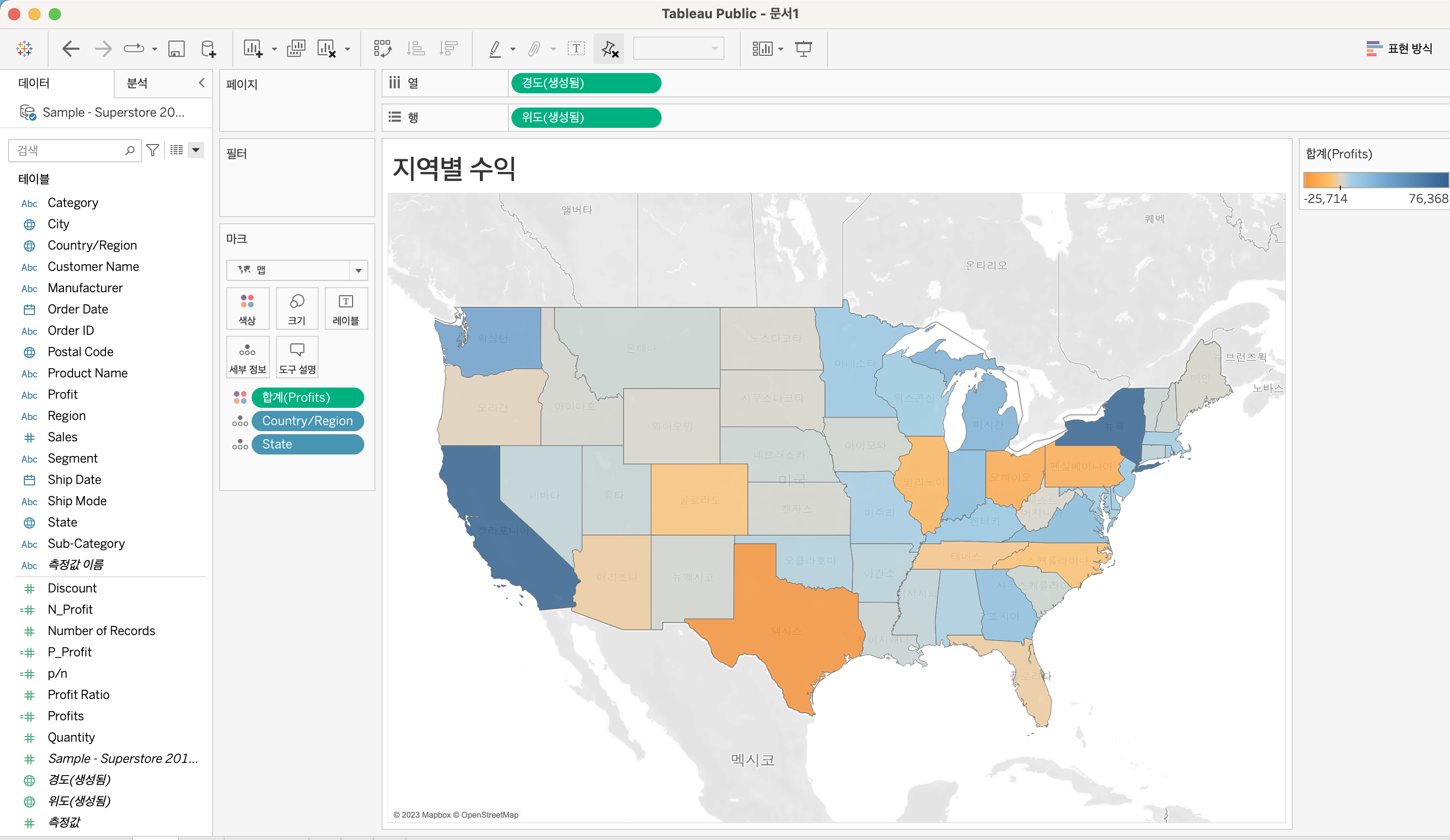Viewport: 1450px width, 840px height.
Task: Click the 지역별 수익 sheet title
Action: [454, 168]
